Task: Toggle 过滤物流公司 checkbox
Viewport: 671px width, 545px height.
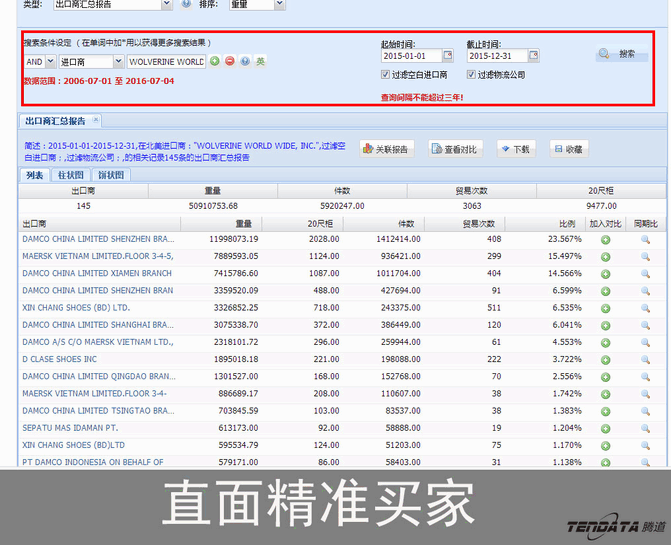Action: pyautogui.click(x=472, y=75)
